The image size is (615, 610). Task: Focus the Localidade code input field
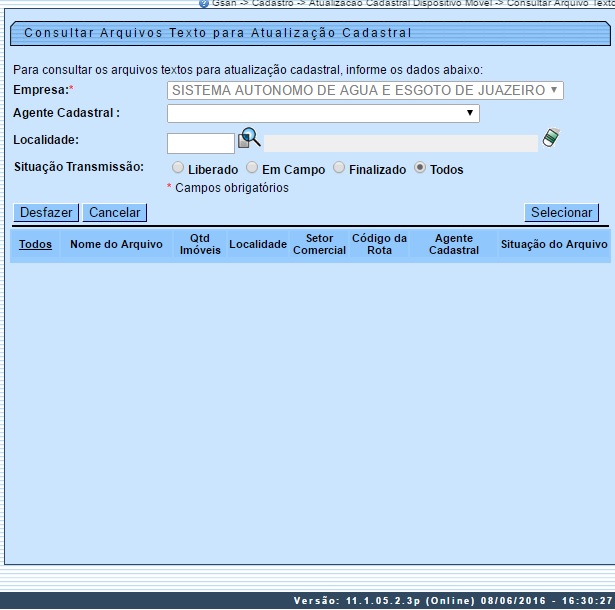point(200,143)
